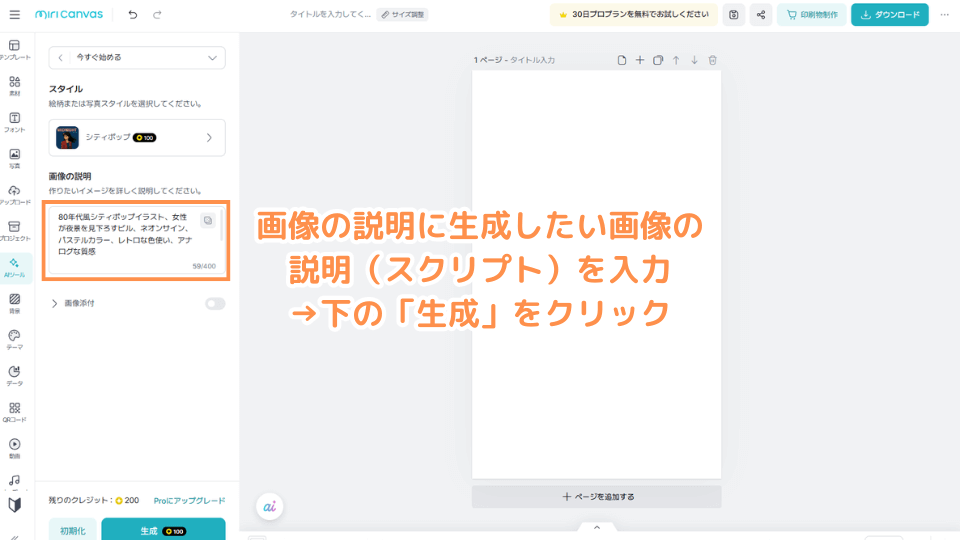960x540 pixels.
Task: Open the アップロード (Upload) panel
Action: click(15, 194)
